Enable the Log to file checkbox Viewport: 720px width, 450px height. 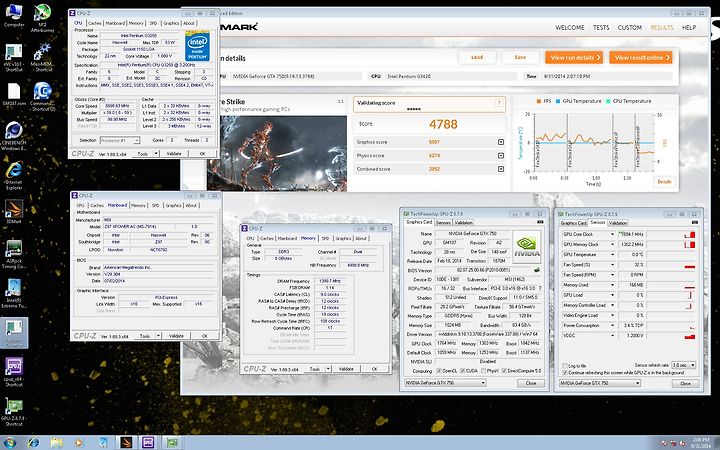pos(564,366)
